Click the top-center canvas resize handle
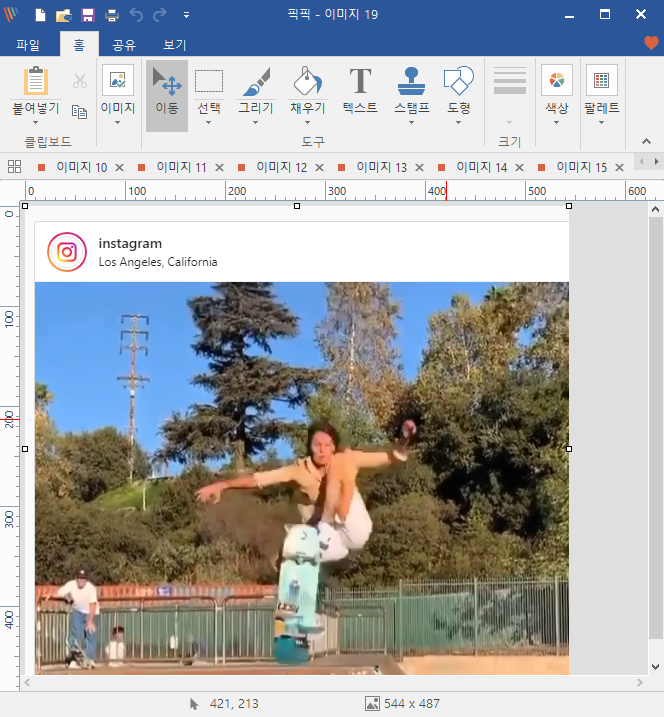The width and height of the screenshot is (664, 717). 297,206
